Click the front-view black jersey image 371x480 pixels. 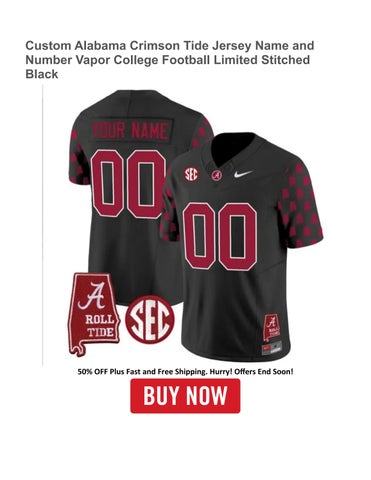[241, 247]
